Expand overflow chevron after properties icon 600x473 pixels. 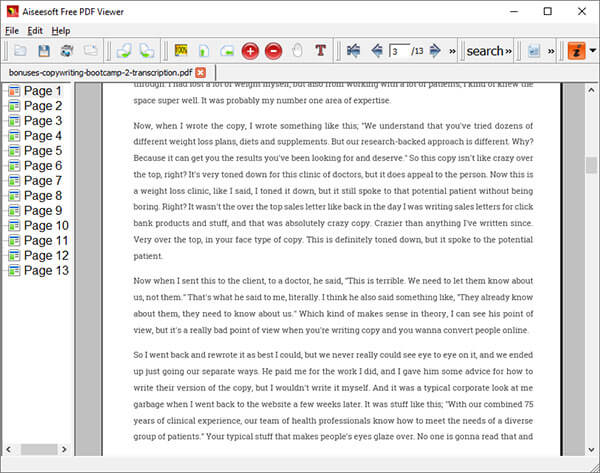(551, 51)
